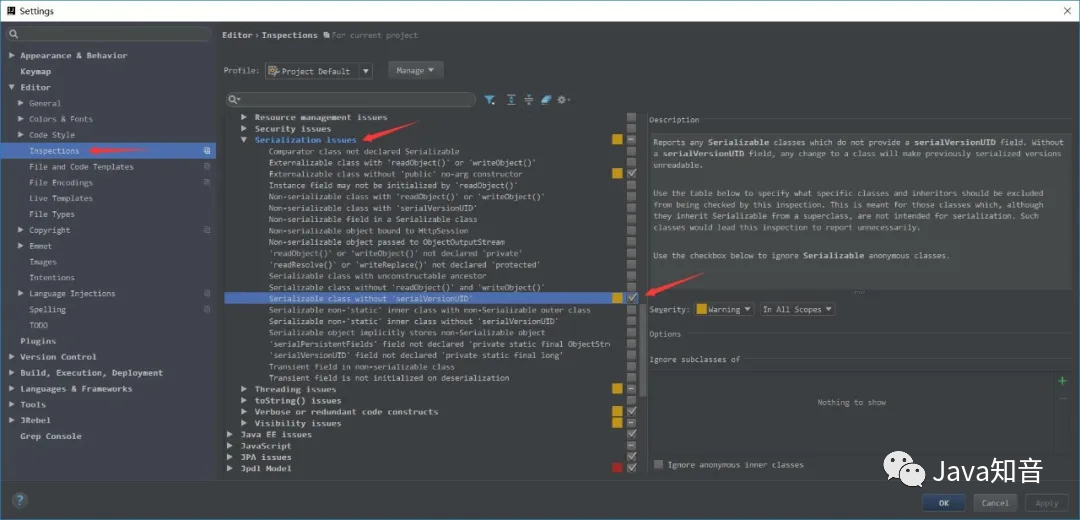Screen dimensions: 1080x520
Task: Expand the Resource management issues node
Action: coord(244,117)
